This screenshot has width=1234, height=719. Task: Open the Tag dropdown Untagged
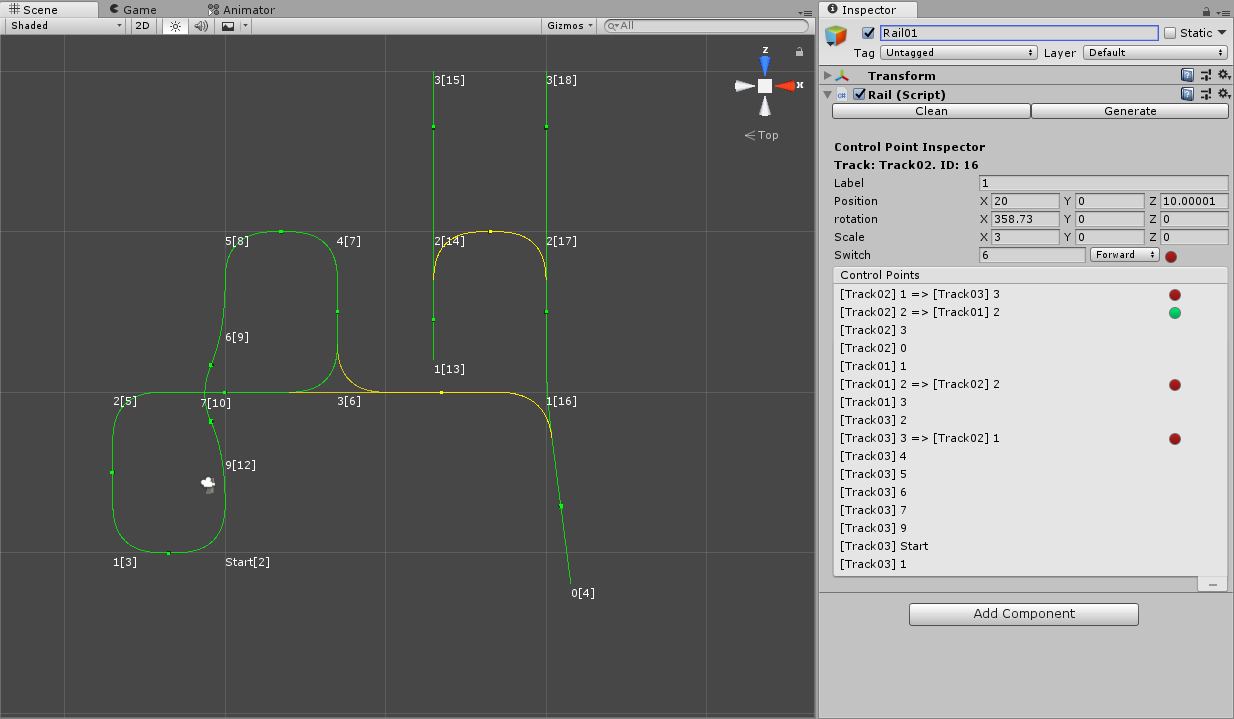(959, 53)
